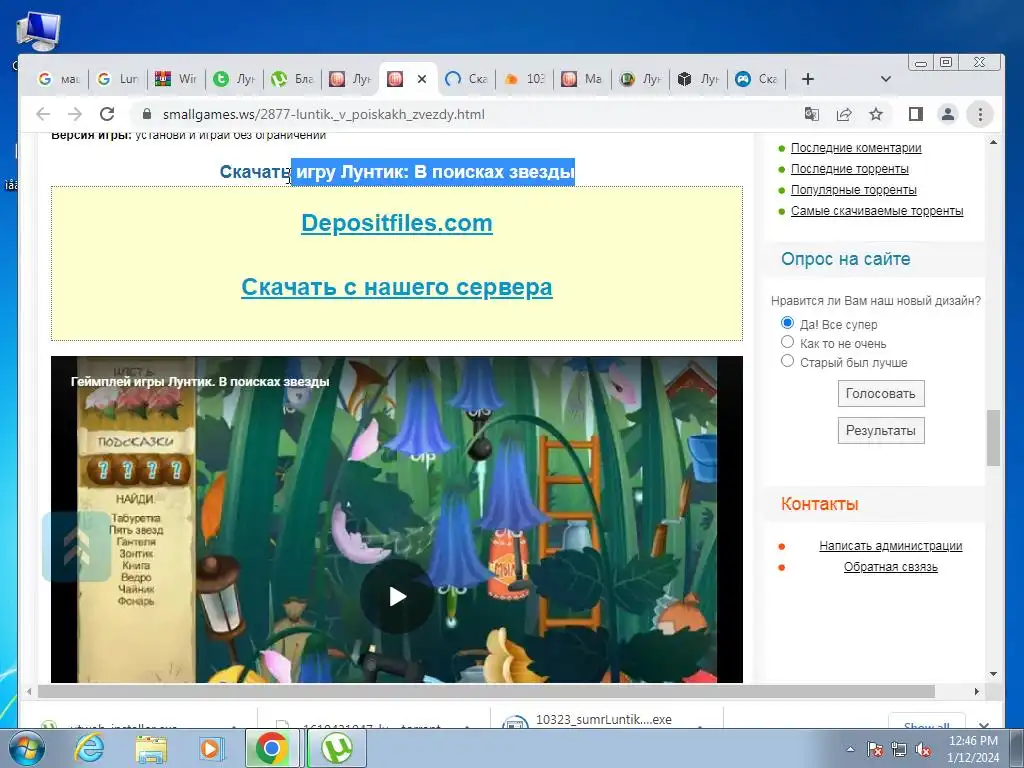
Task: Click the horizontal scrollbar thumb
Action: [x=486, y=691]
